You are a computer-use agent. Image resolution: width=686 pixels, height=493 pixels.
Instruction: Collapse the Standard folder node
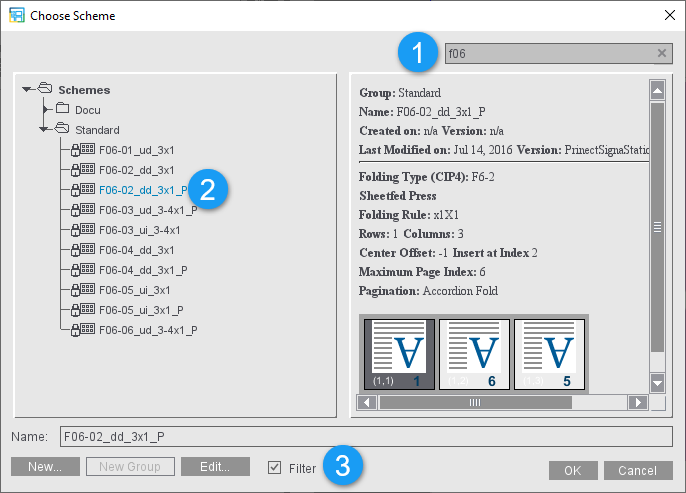click(45, 130)
